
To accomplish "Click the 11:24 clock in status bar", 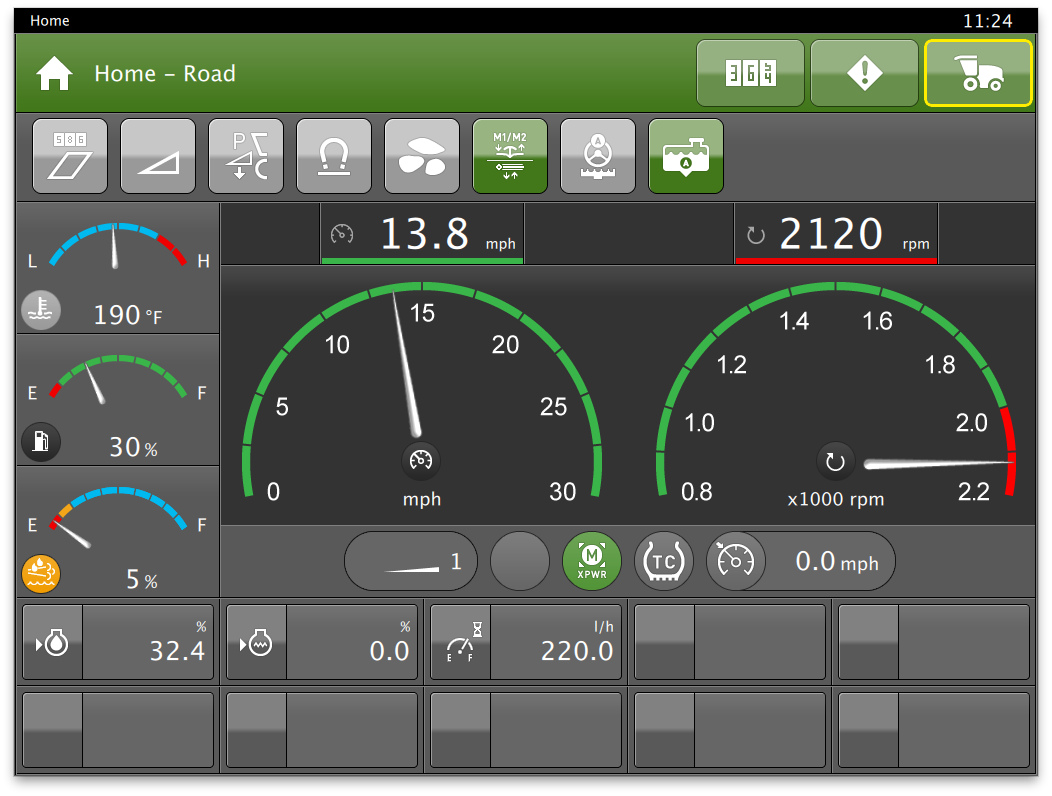I will 988,21.
